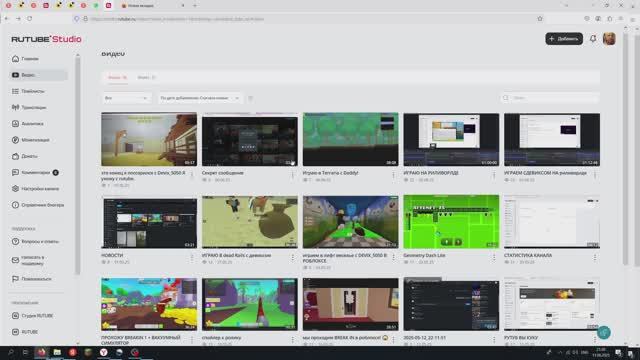The height and width of the screenshot is (360, 640).
Task: Open the notifications bell
Action: [x=593, y=39]
